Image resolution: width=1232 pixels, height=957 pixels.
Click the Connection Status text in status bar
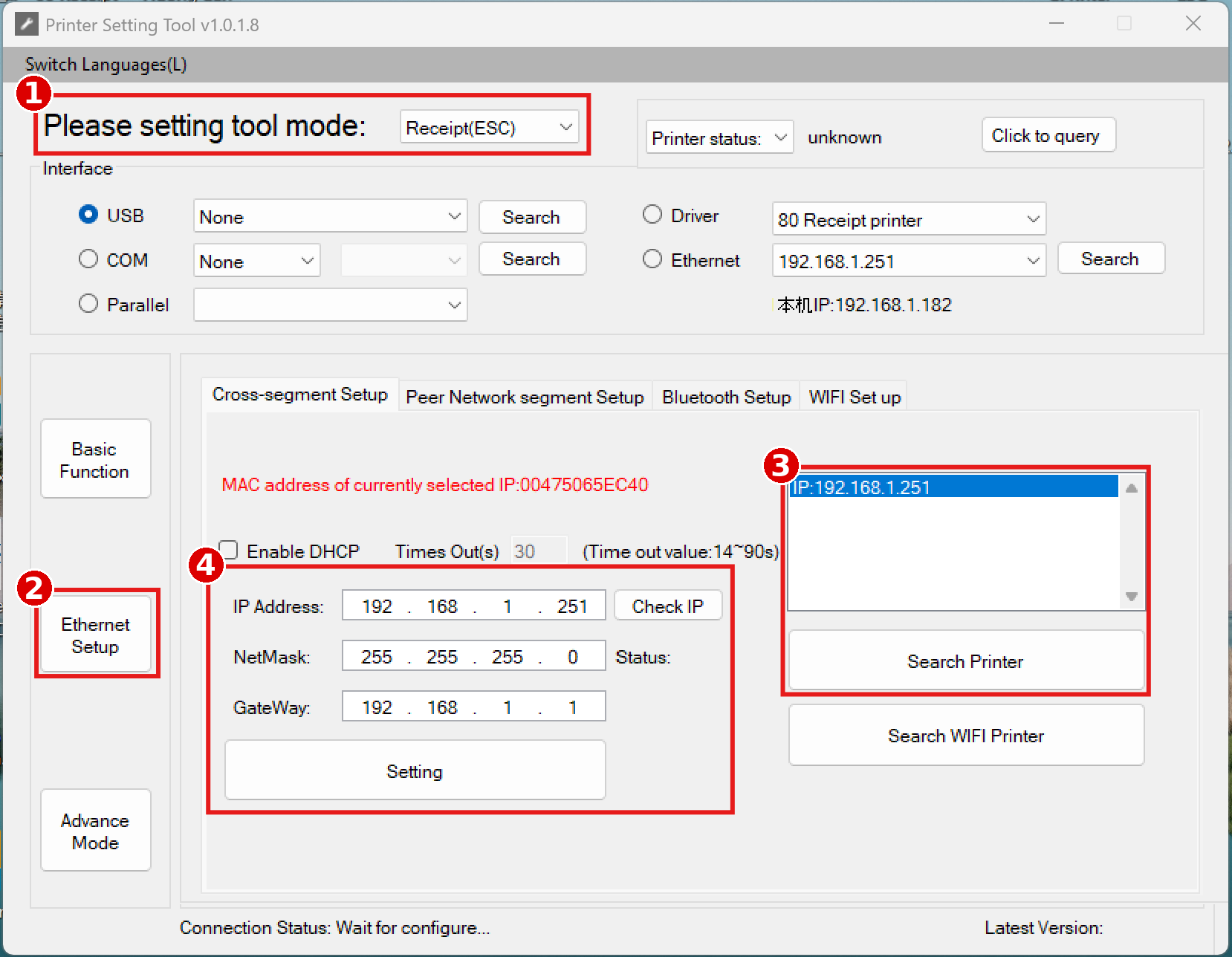point(335,928)
